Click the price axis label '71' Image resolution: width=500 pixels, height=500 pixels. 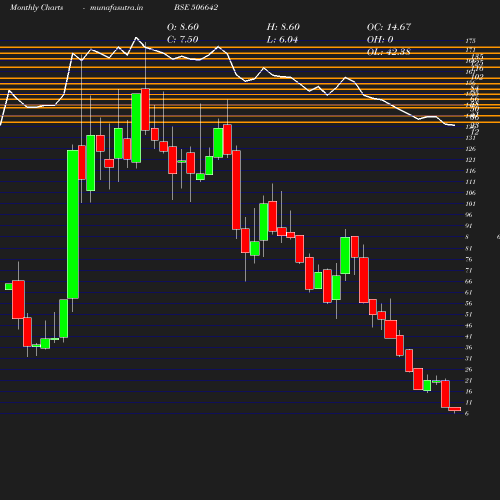point(469,270)
